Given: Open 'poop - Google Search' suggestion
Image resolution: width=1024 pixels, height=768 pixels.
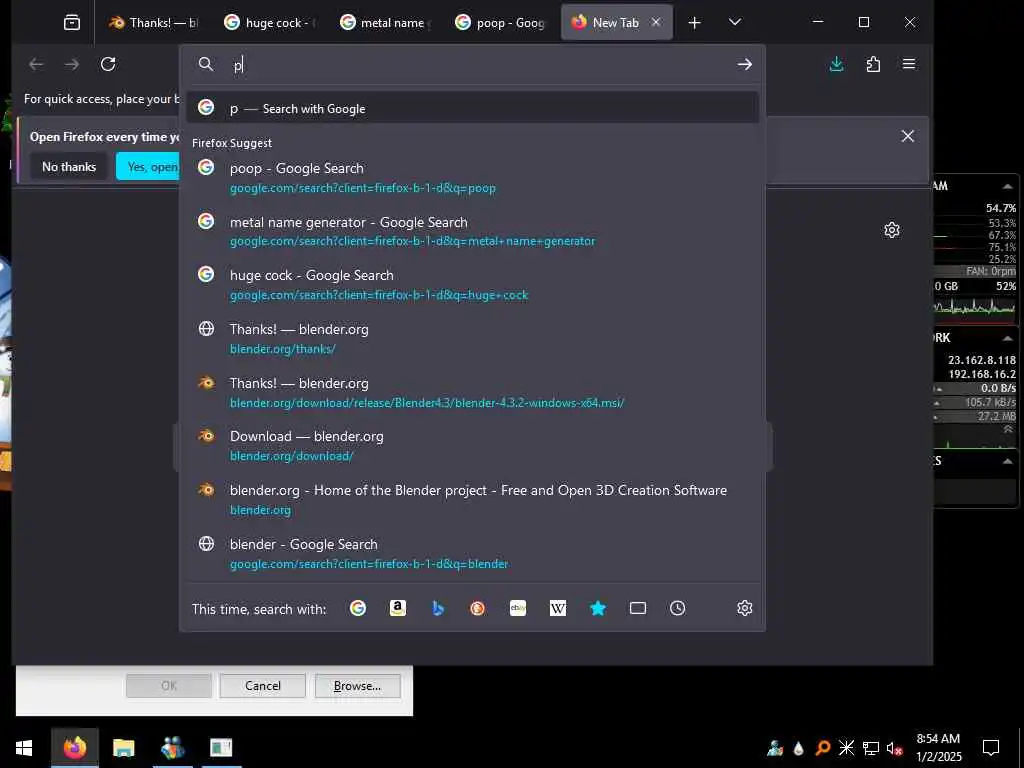Looking at the screenshot, I should click(472, 178).
